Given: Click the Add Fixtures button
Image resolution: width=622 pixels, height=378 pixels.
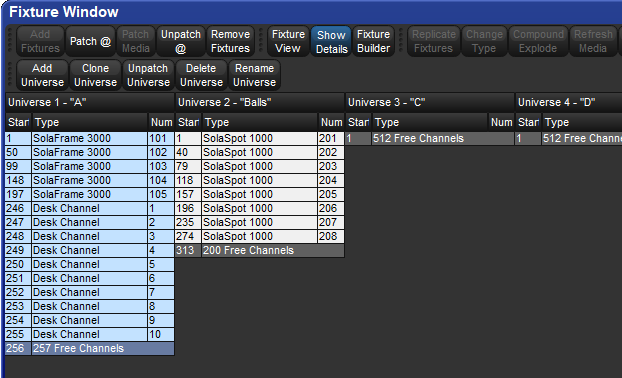Looking at the screenshot, I should (x=40, y=41).
